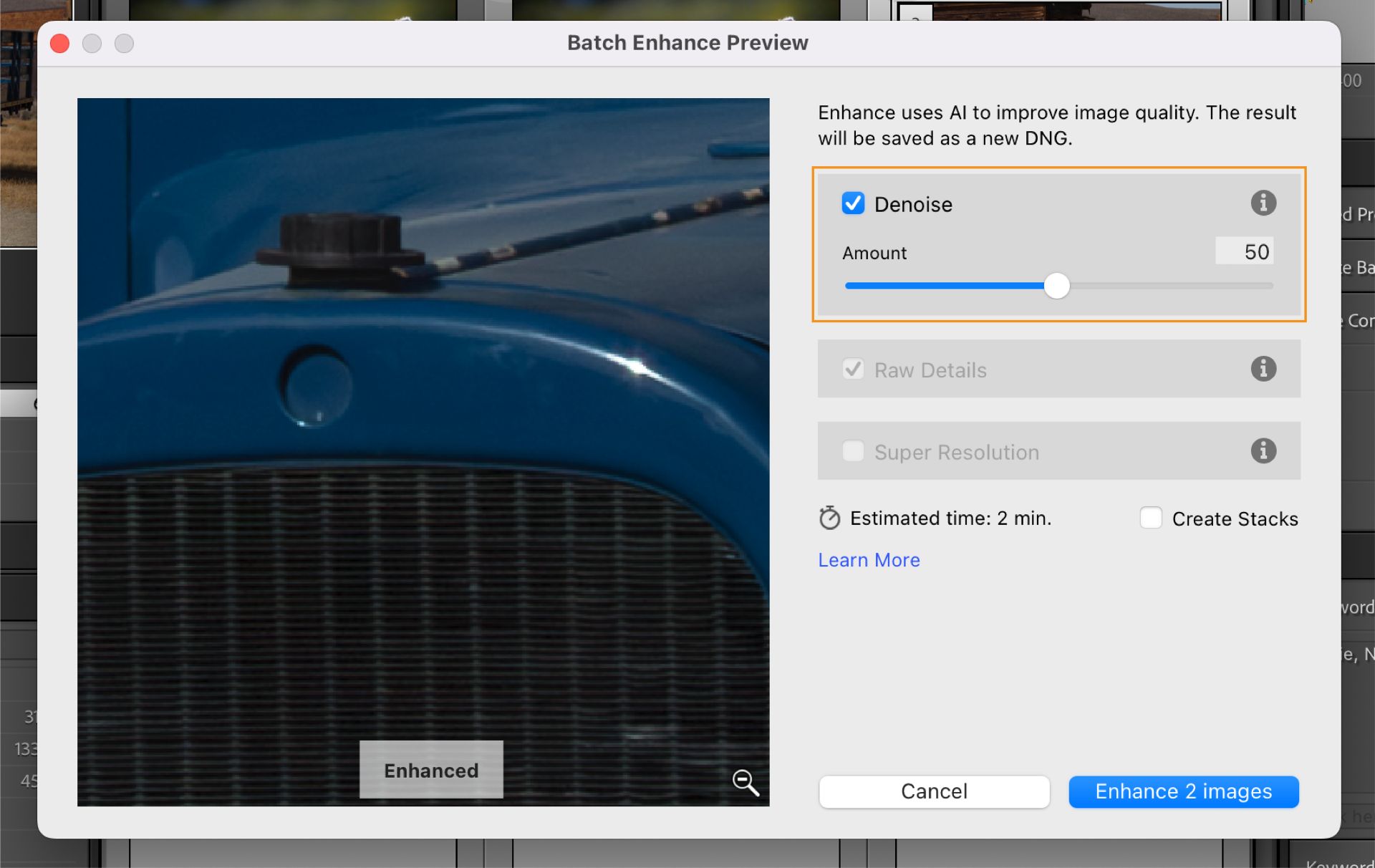Cancel the batch enhance operation

point(933,791)
